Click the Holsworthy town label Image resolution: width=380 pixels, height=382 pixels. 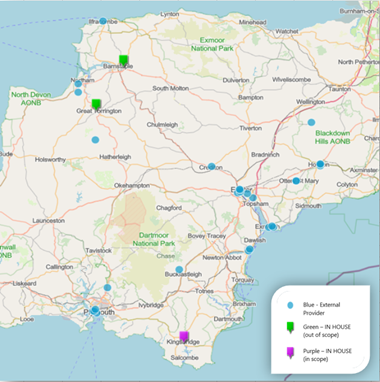50,160
